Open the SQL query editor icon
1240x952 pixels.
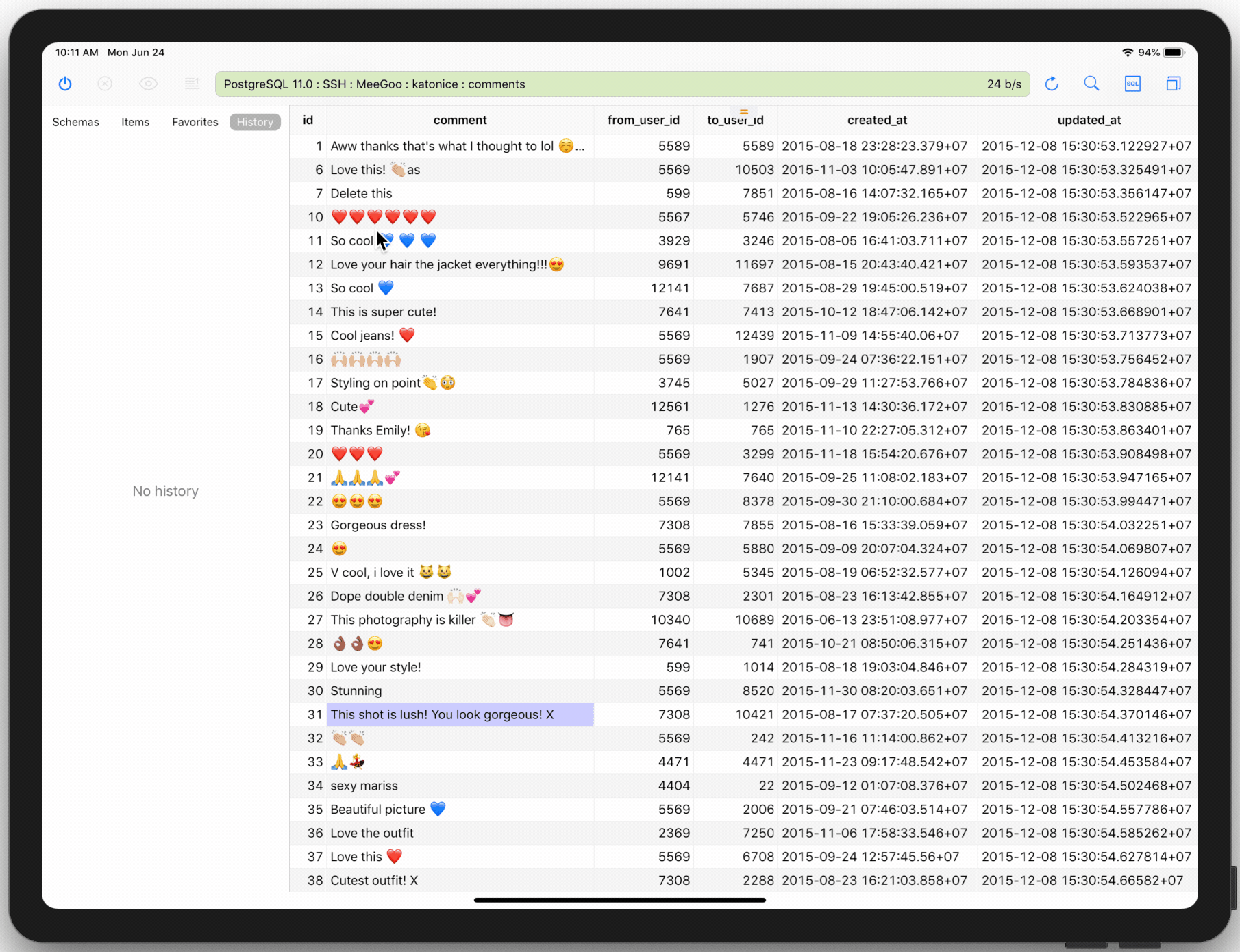click(1132, 84)
